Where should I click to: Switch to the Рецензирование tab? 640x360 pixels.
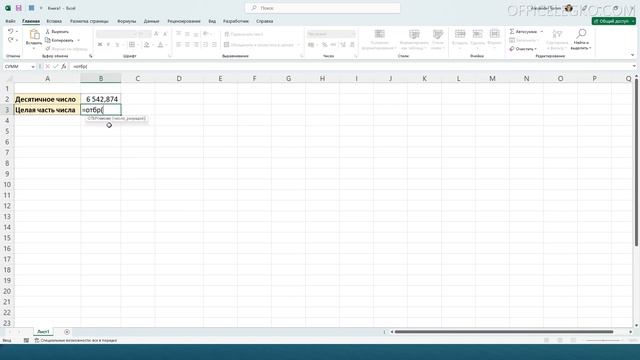184,21
